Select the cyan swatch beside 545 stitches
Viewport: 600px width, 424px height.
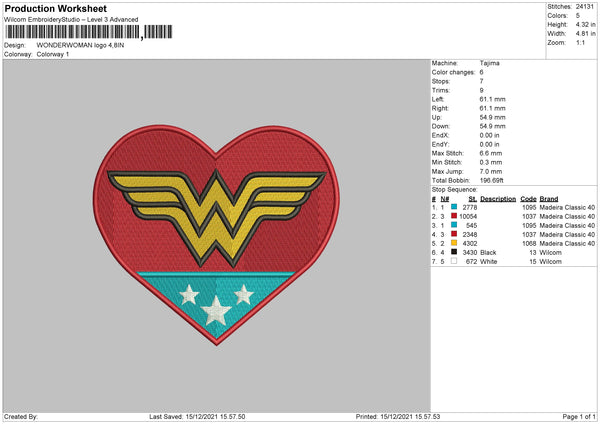tap(454, 225)
